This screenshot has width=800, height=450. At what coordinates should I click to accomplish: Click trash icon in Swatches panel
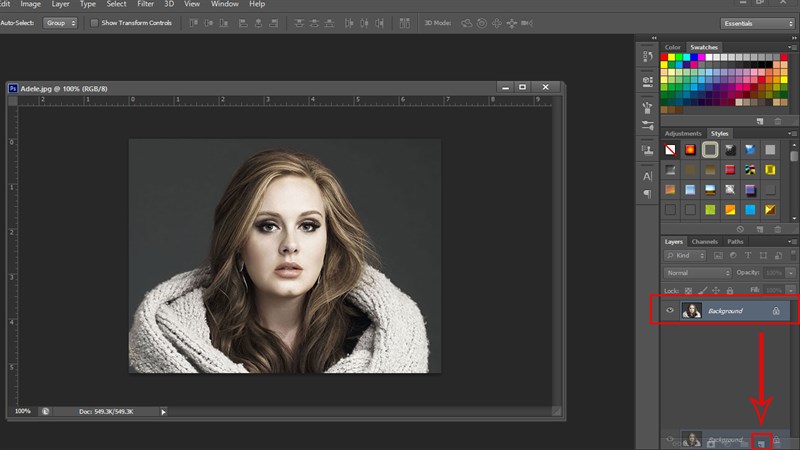[x=778, y=121]
